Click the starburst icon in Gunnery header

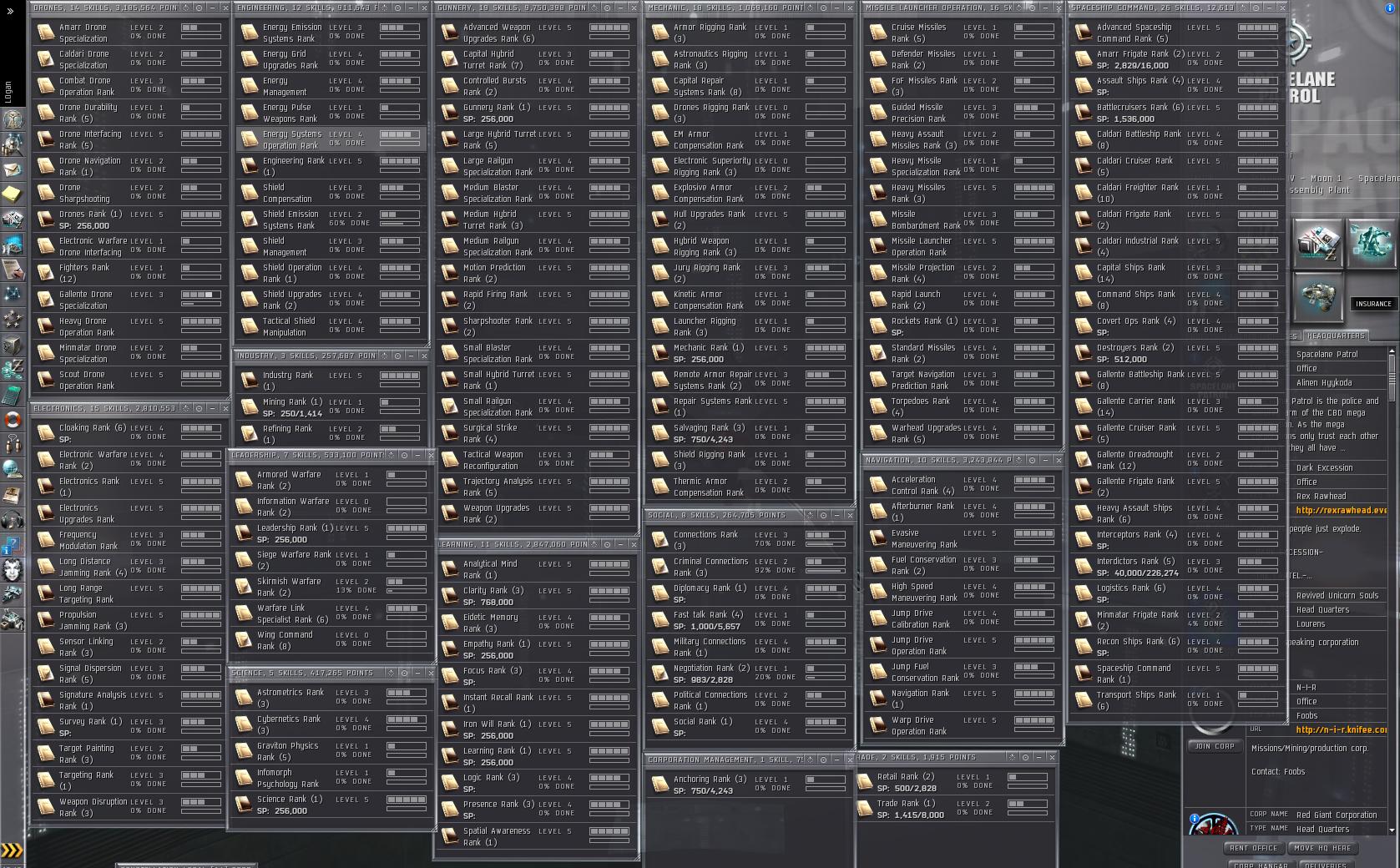coord(594,8)
